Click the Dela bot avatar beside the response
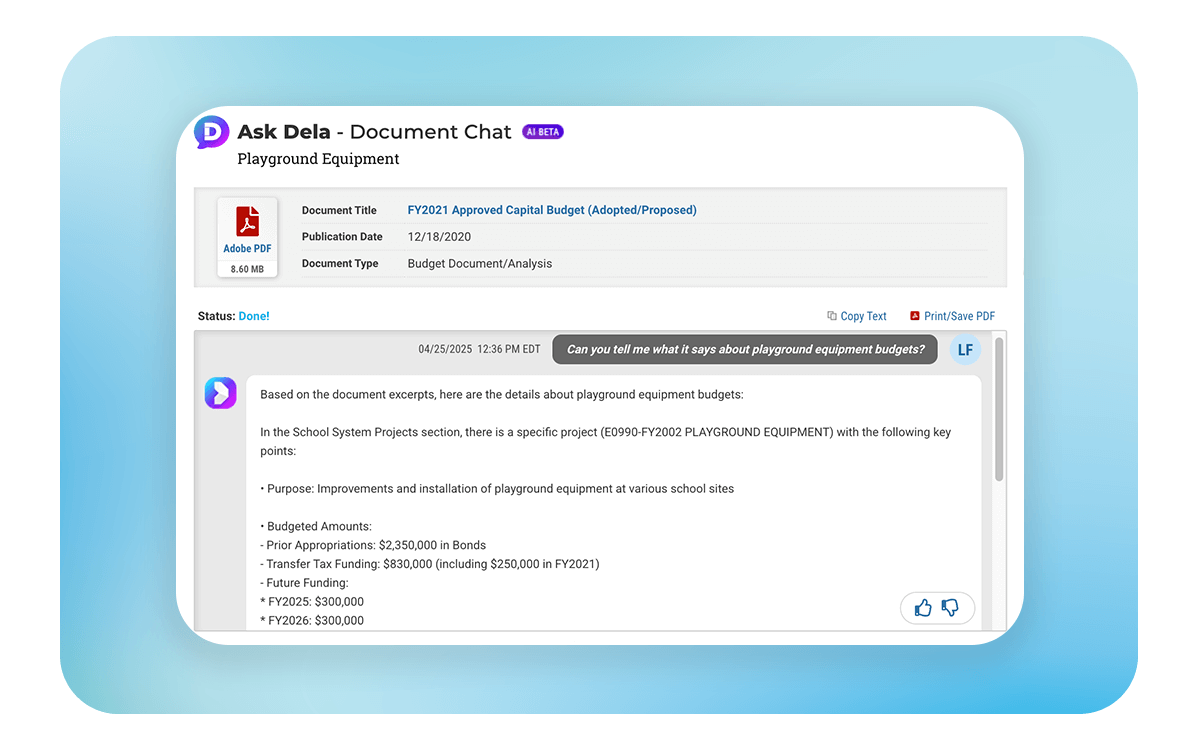The width and height of the screenshot is (1200, 750). click(x=220, y=393)
